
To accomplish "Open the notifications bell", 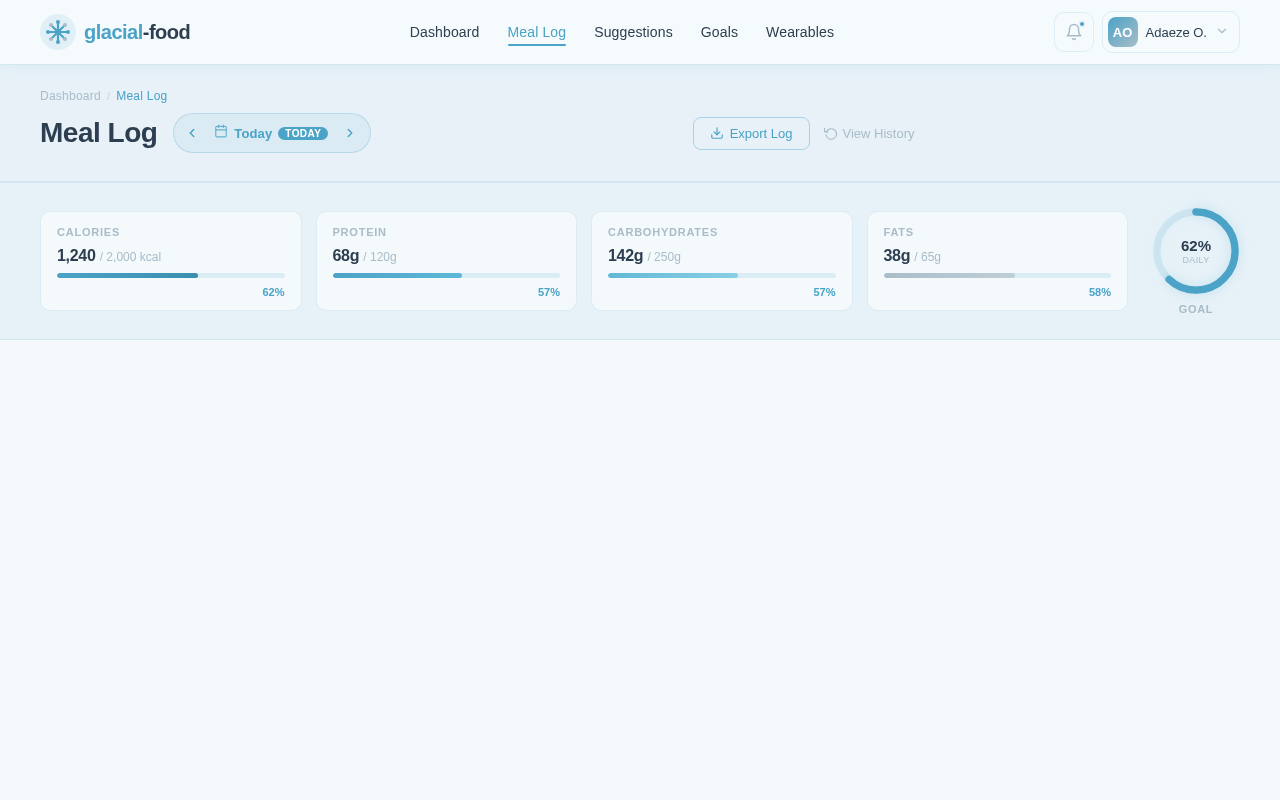I will click(x=1073, y=32).
